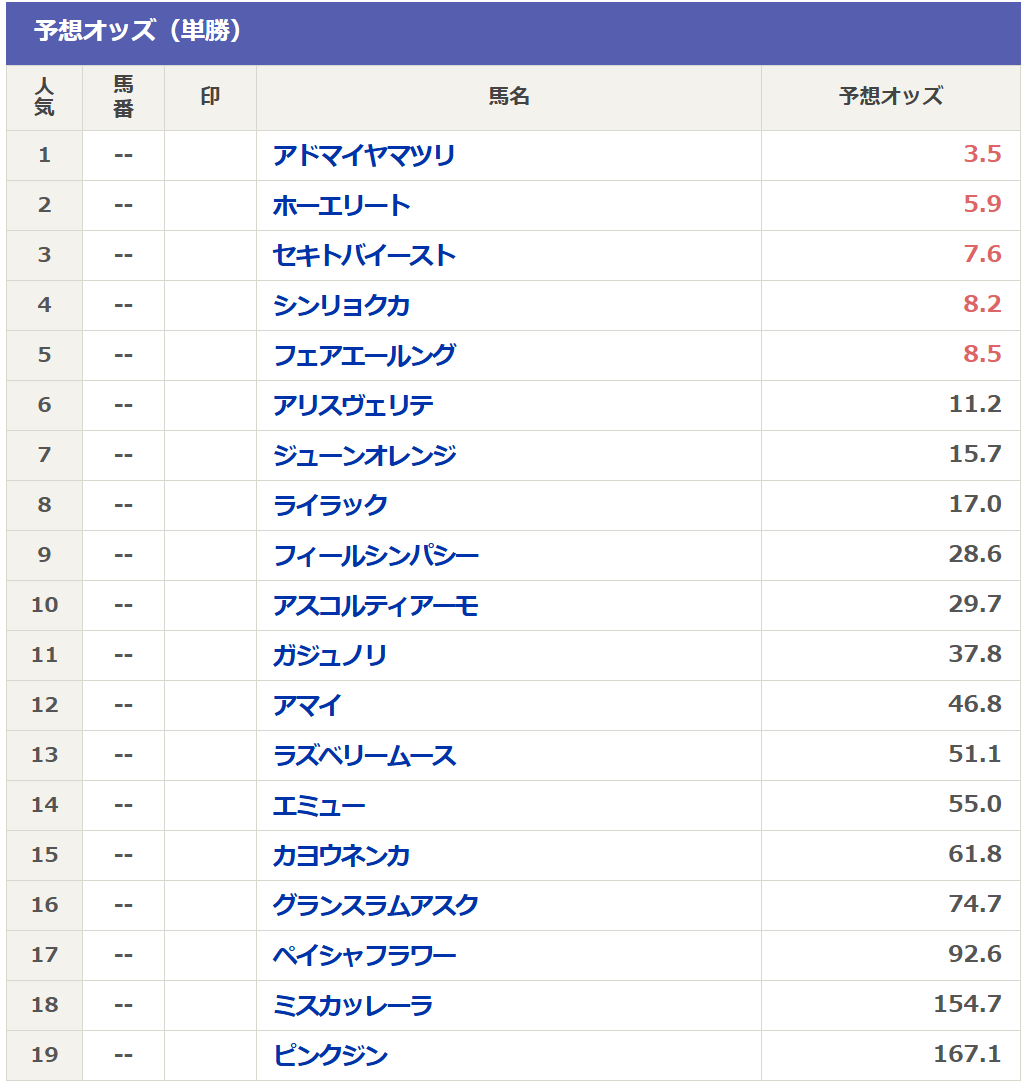This screenshot has height=1087, width=1029.
Task: Click the 予想オッズ column header
Action: coord(890,97)
